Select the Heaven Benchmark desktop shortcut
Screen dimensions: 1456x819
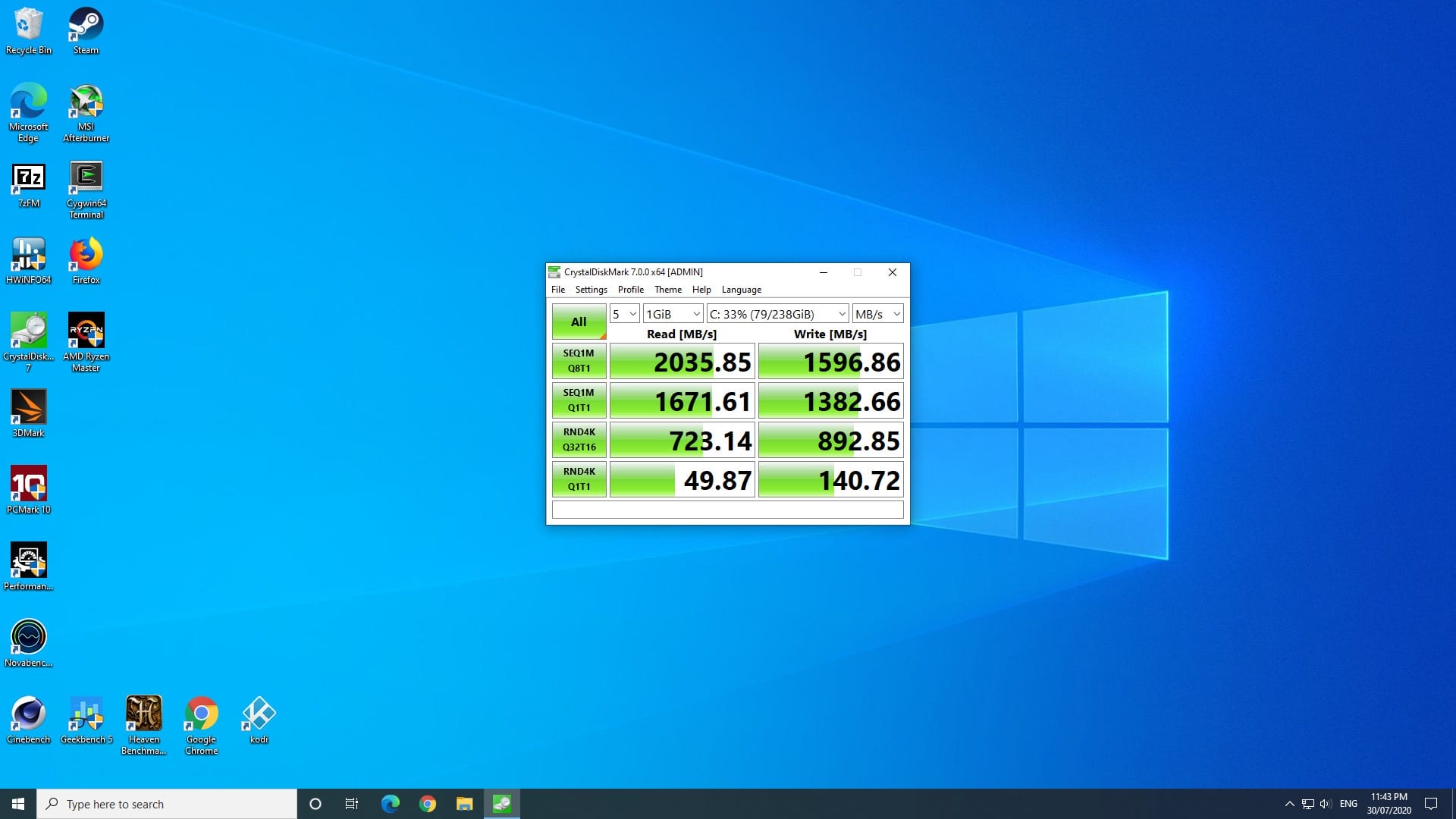(143, 726)
